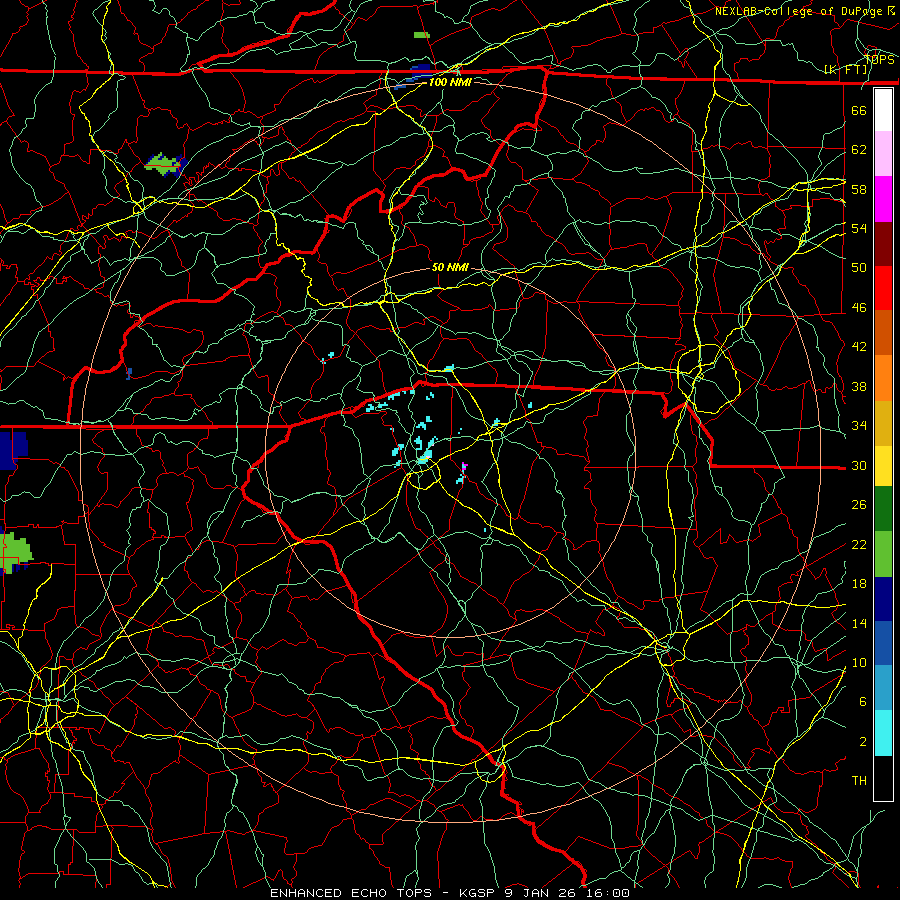Click the magenta high echo top near radar center
The height and width of the screenshot is (900, 900).
pos(464,466)
